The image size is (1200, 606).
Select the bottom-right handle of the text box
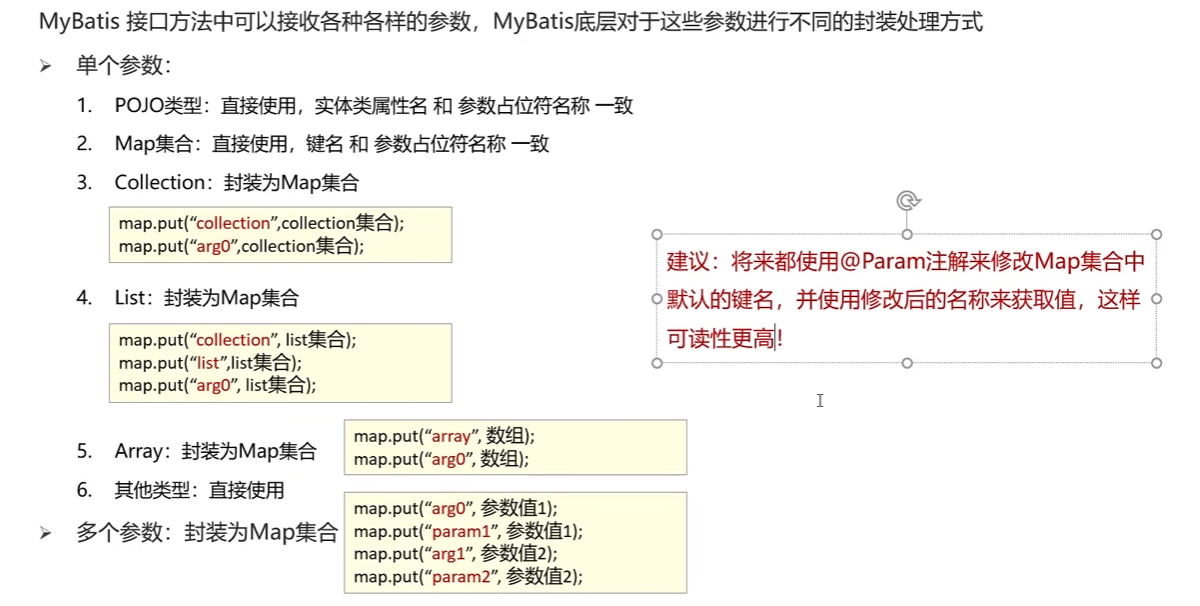point(1157,363)
